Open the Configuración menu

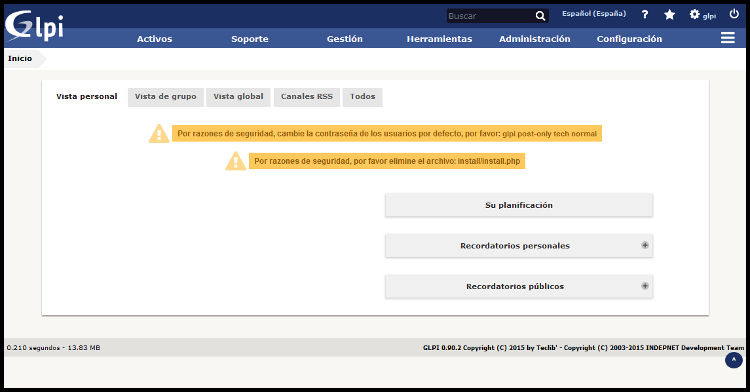click(x=629, y=39)
